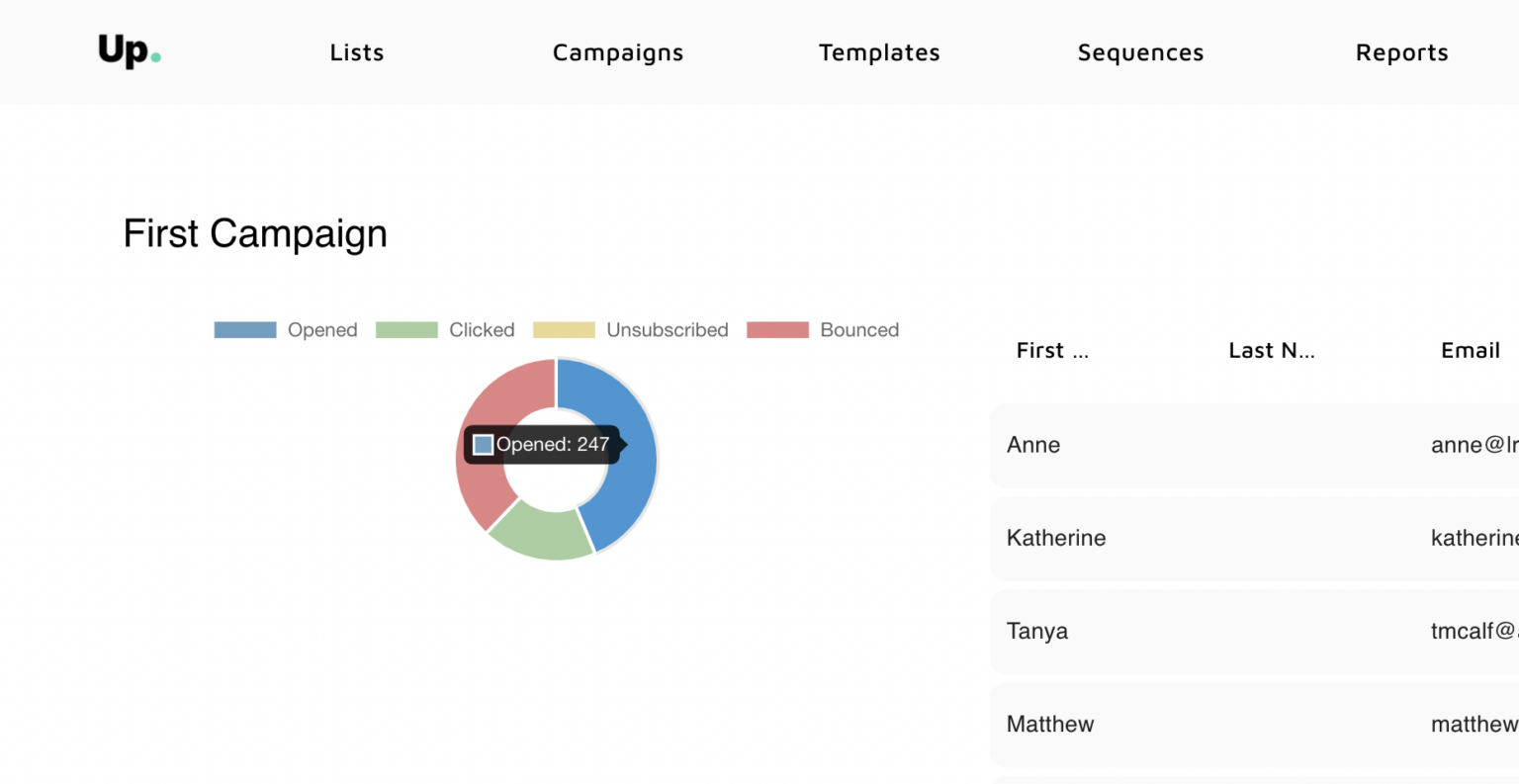Toggle the Bounced legend swatch
This screenshot has height=784, width=1519.
pyautogui.click(x=777, y=330)
